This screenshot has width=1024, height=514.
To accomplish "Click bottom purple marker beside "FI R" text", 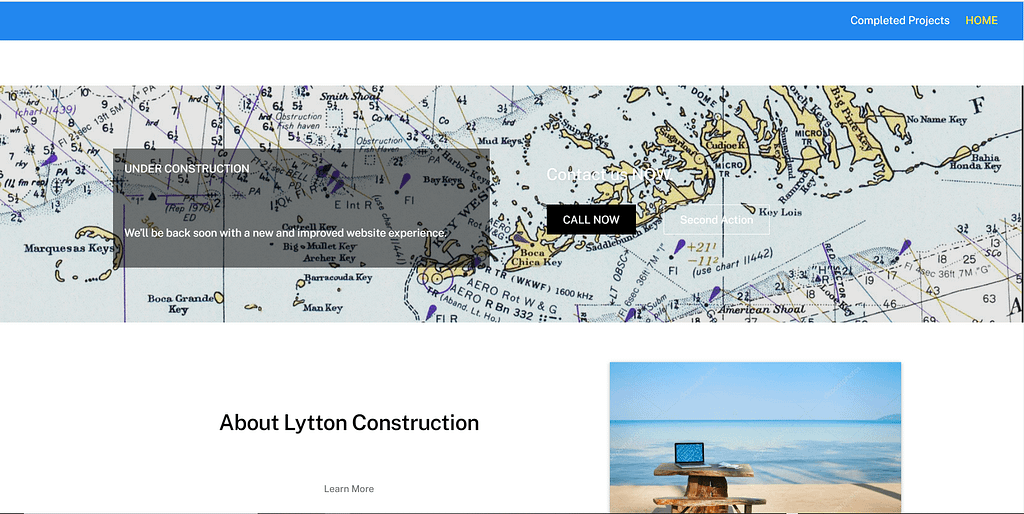I will [x=431, y=312].
